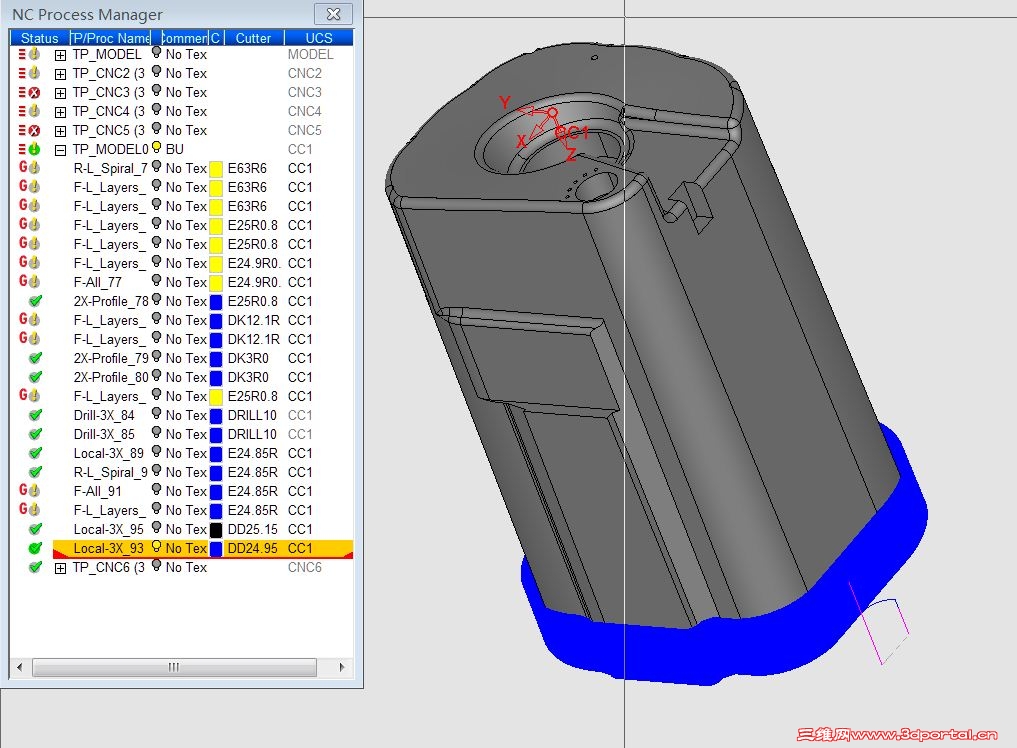Click the UCS column header
The height and width of the screenshot is (748, 1017).
(x=318, y=38)
